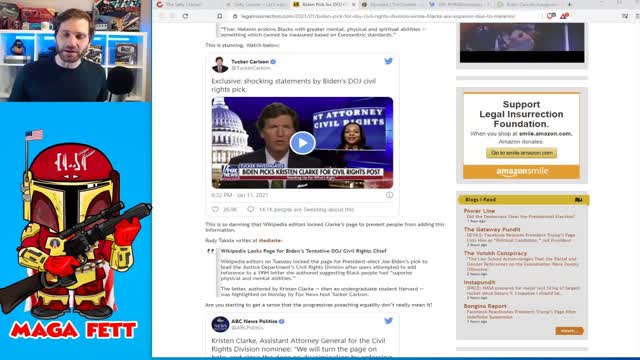The width and height of the screenshot is (640, 360).
Task: Close the Biden Pick for DOJ tab
Action: (x=353, y=4)
